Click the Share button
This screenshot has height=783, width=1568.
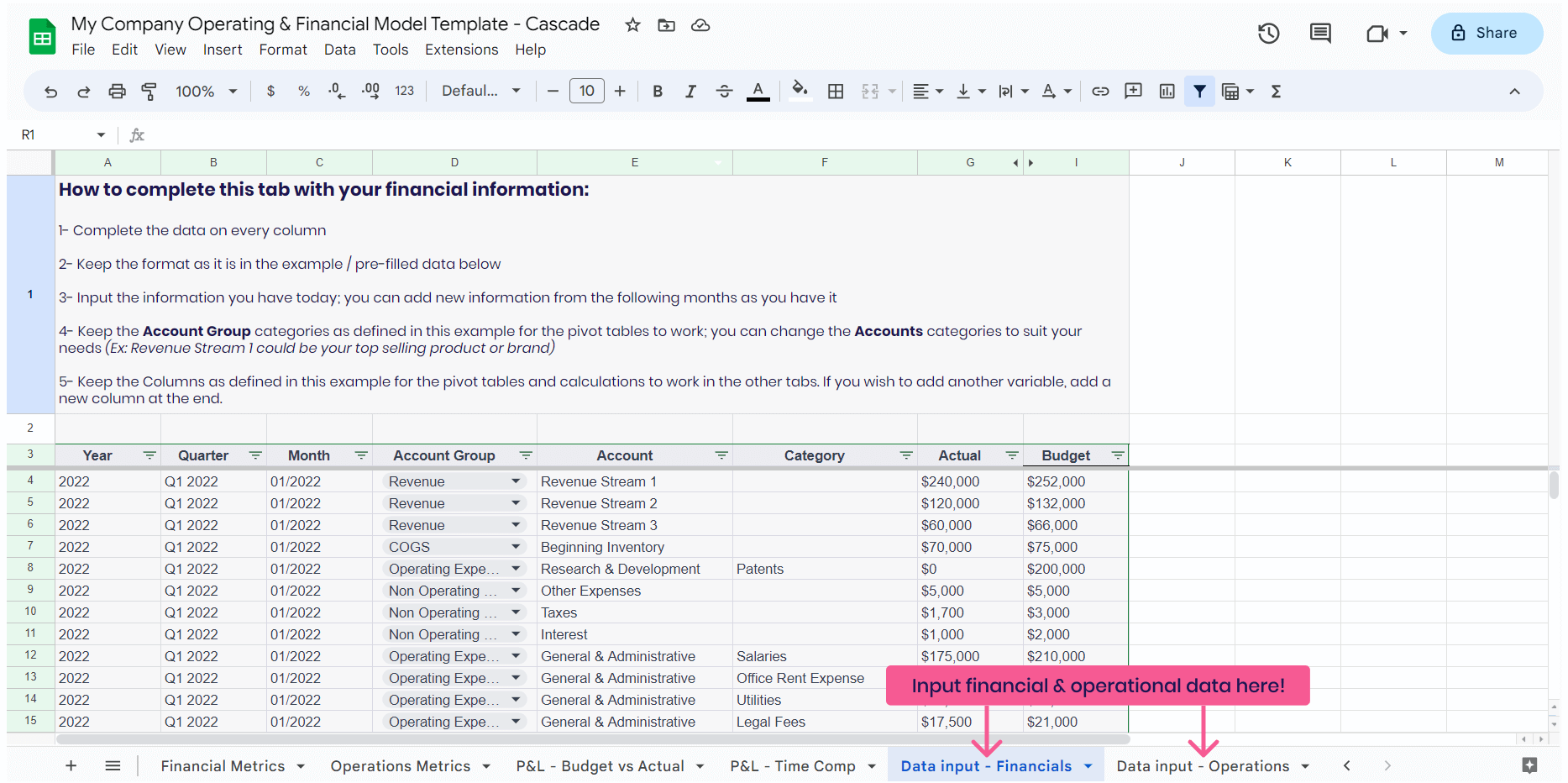[1487, 34]
